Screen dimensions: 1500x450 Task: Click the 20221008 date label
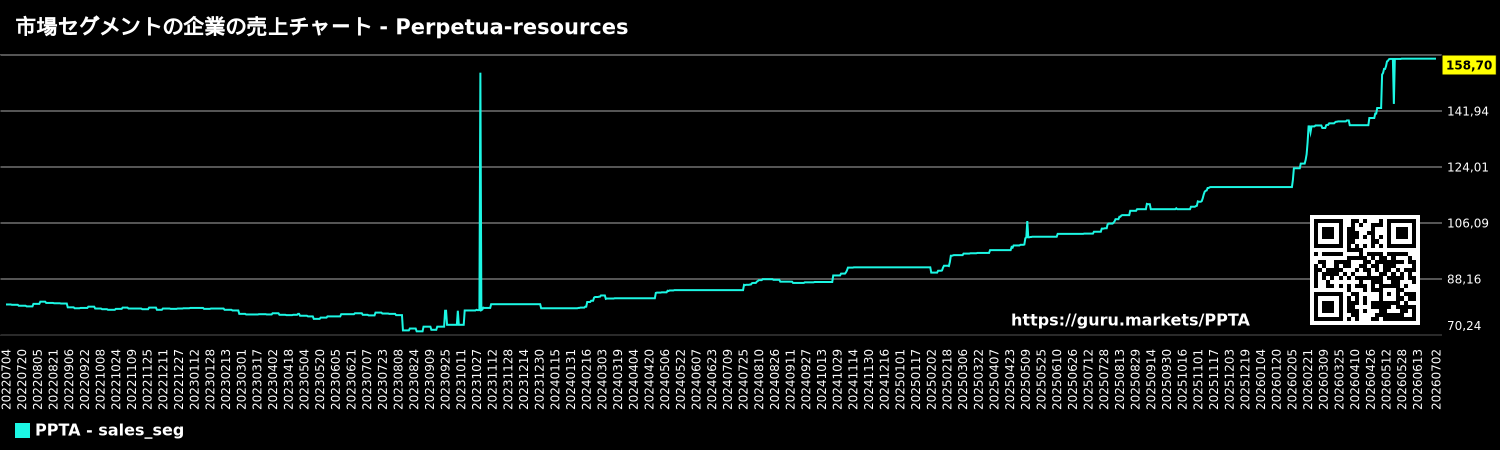[101, 379]
